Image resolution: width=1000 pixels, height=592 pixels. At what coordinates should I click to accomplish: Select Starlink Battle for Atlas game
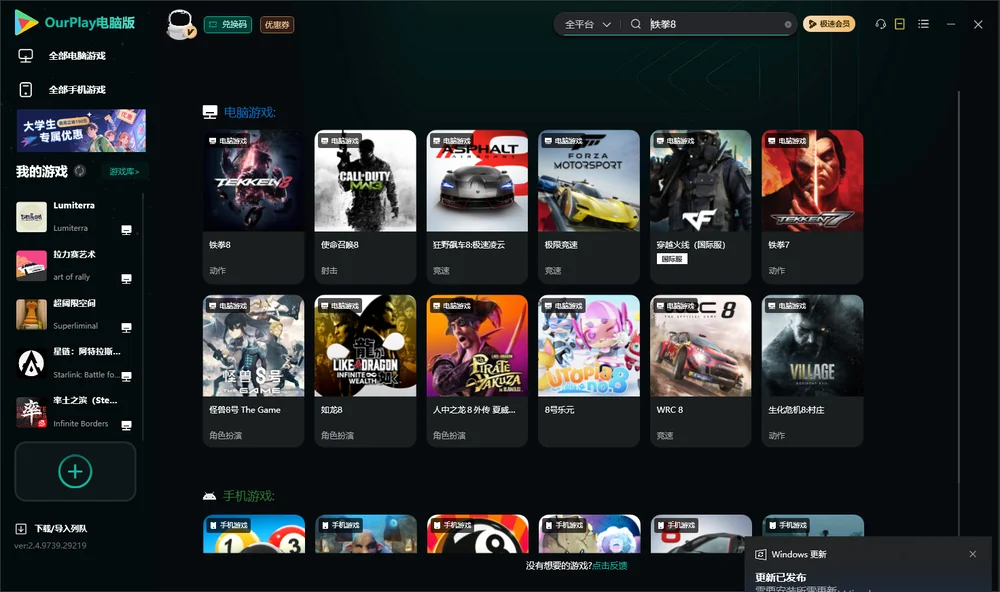point(77,363)
